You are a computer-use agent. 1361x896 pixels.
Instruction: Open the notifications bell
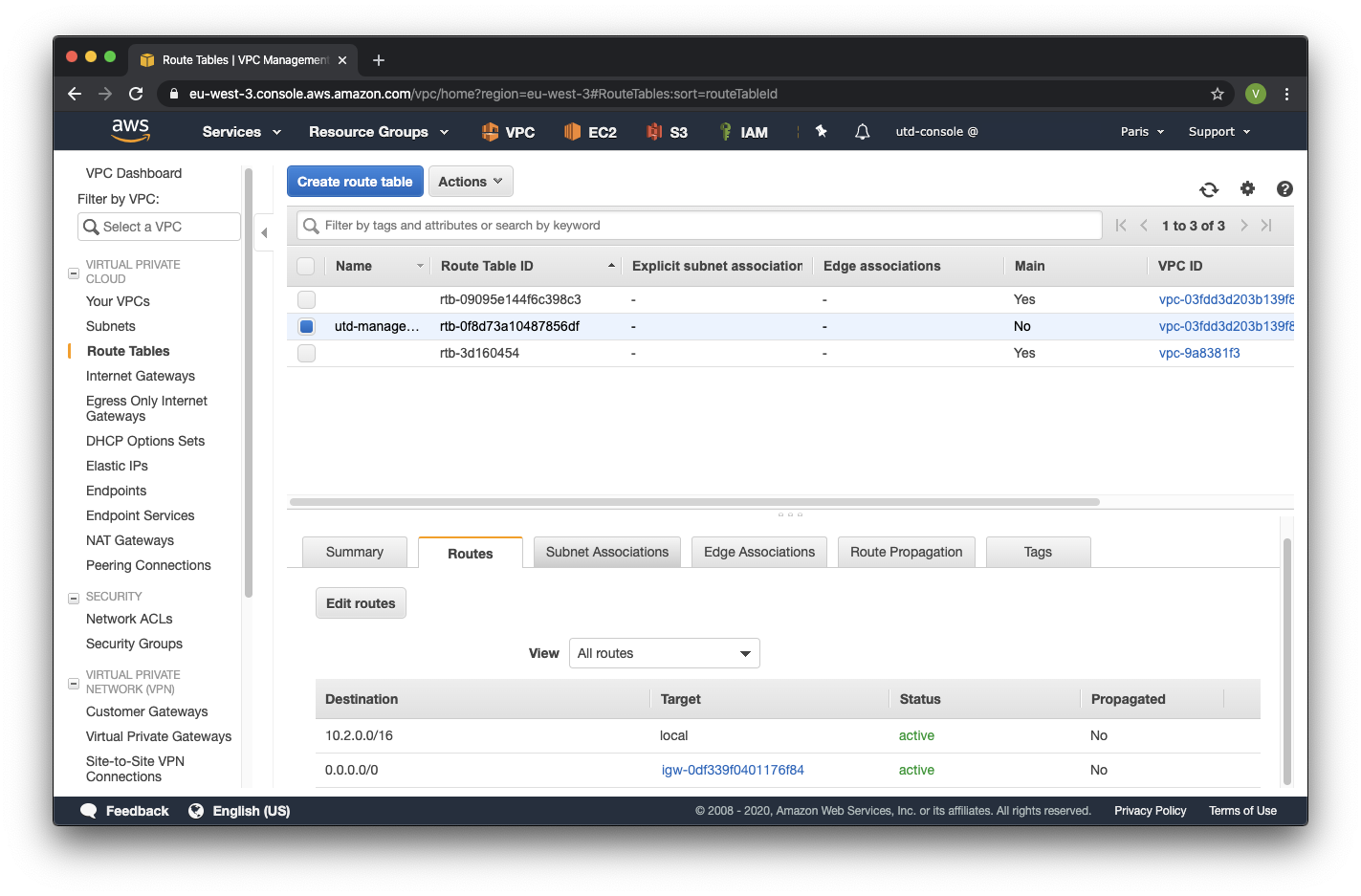pyautogui.click(x=862, y=132)
